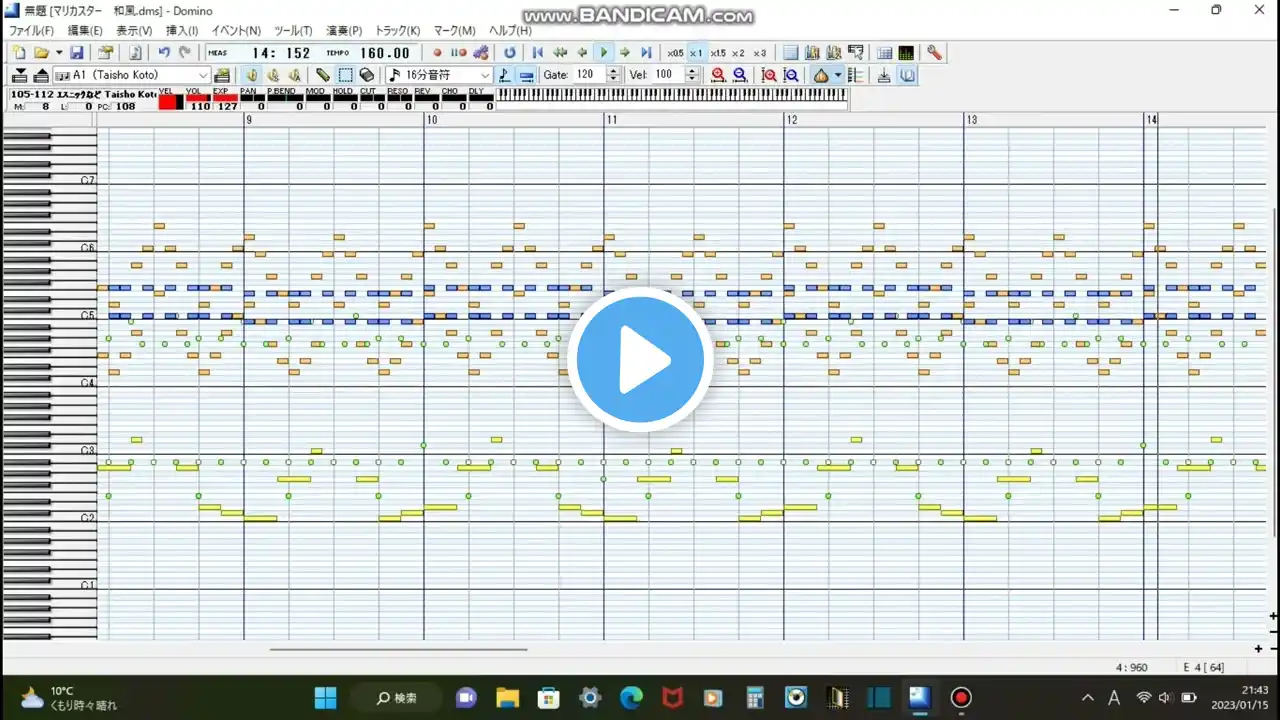The image size is (1280, 720).
Task: Open the 演奏(P) menu
Action: point(345,31)
